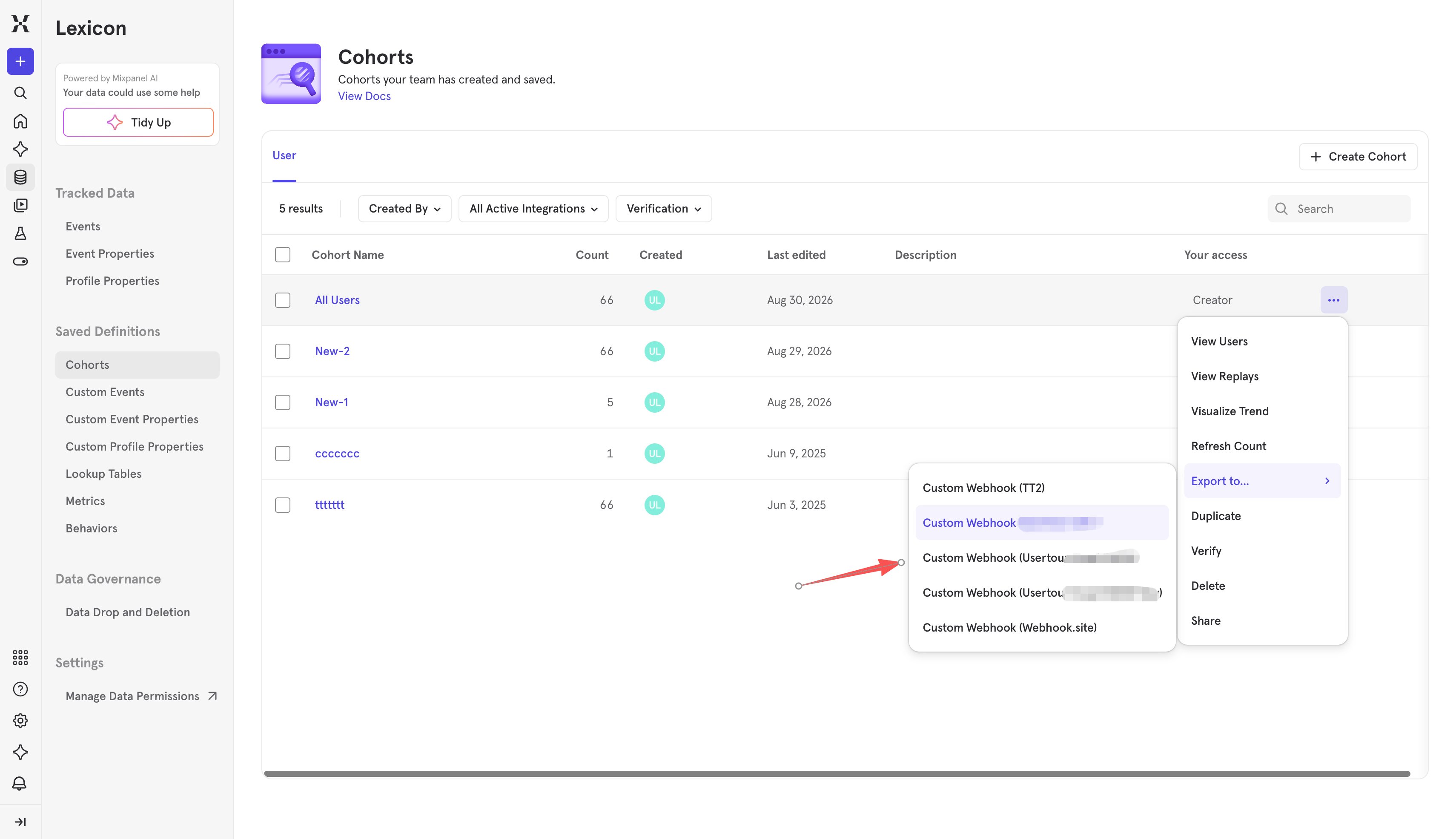The height and width of the screenshot is (839, 1456).
Task: Select View Replays from the menu
Action: (x=1262, y=376)
